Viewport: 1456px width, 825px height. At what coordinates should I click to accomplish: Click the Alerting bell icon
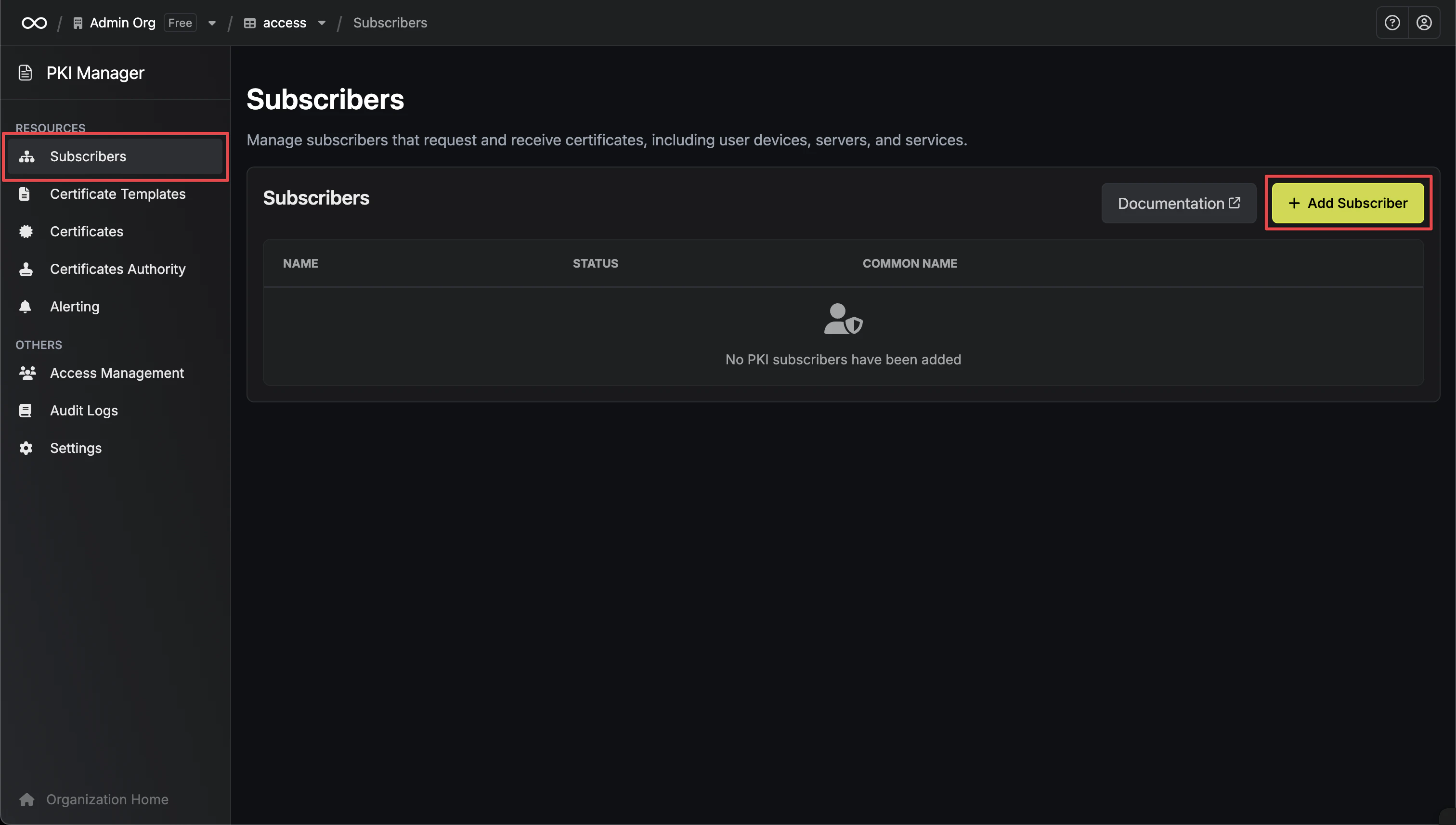pyautogui.click(x=25, y=307)
